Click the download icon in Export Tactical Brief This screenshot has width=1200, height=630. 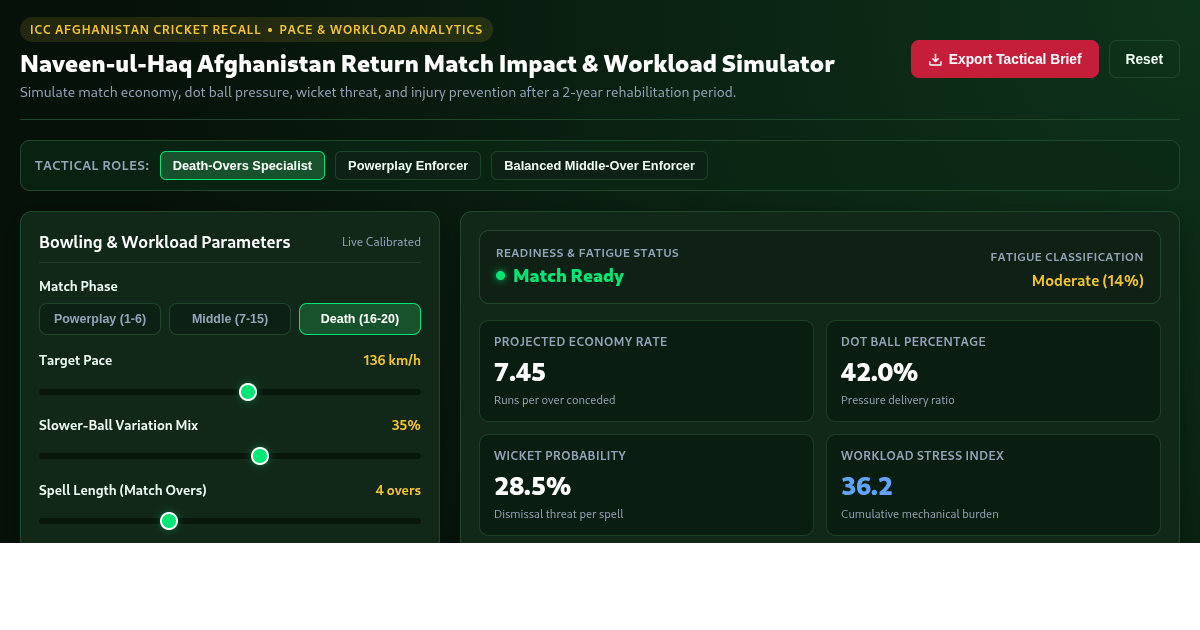[935, 59]
